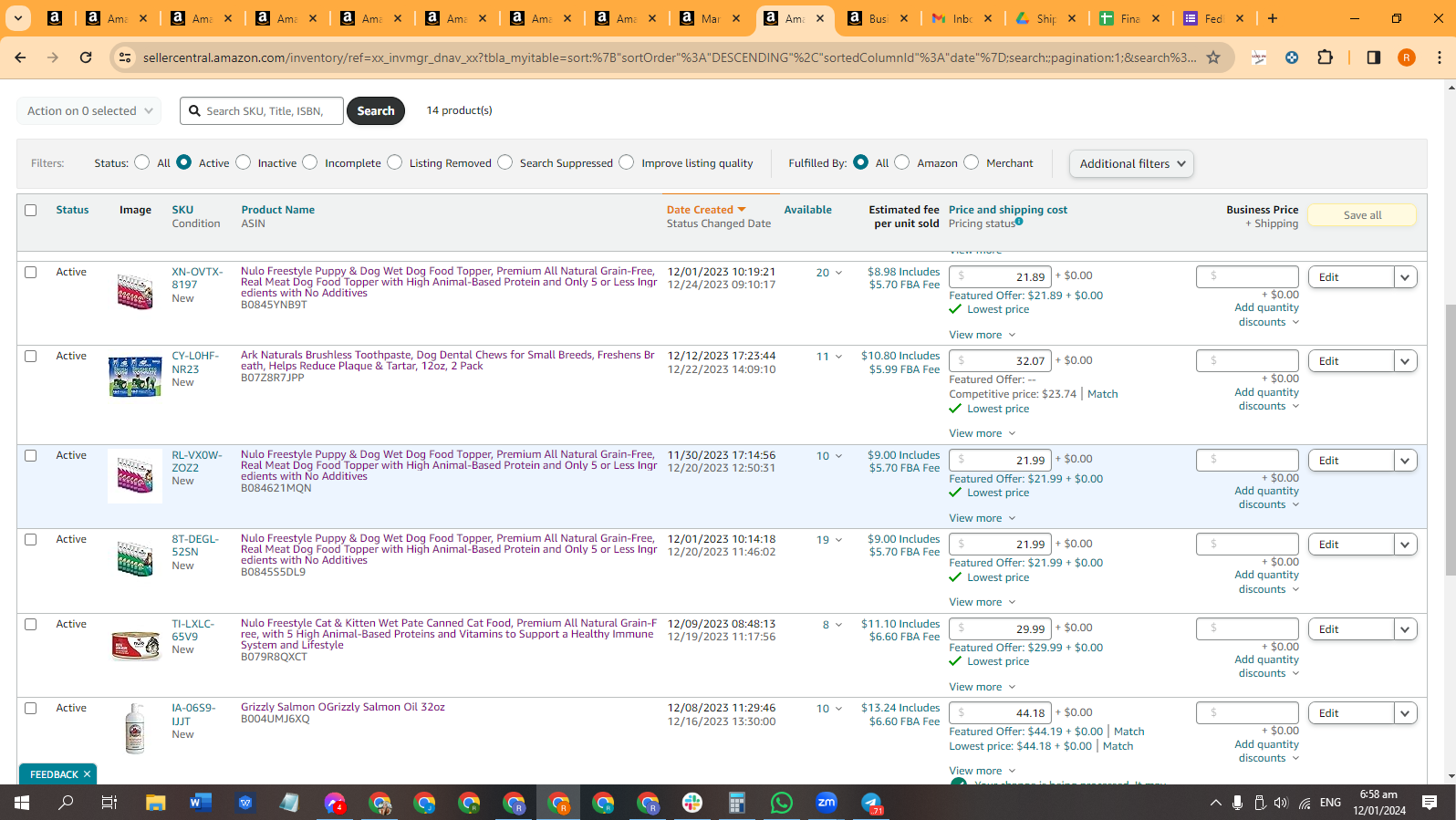Open Windows taskbar search

(x=66, y=803)
